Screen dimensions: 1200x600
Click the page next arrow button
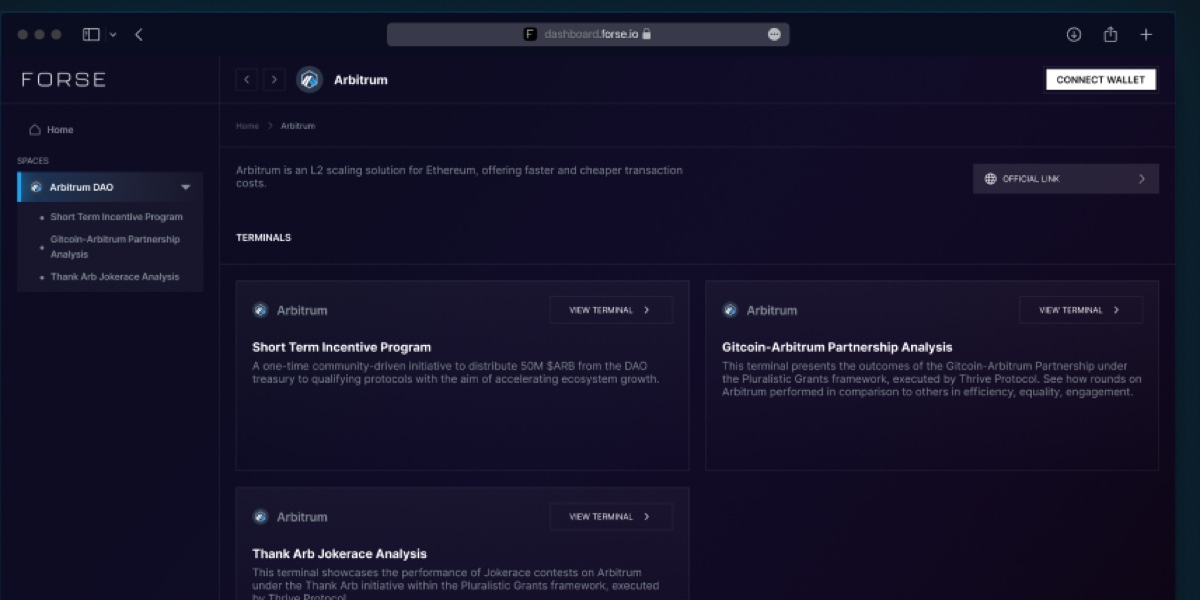[x=274, y=80]
